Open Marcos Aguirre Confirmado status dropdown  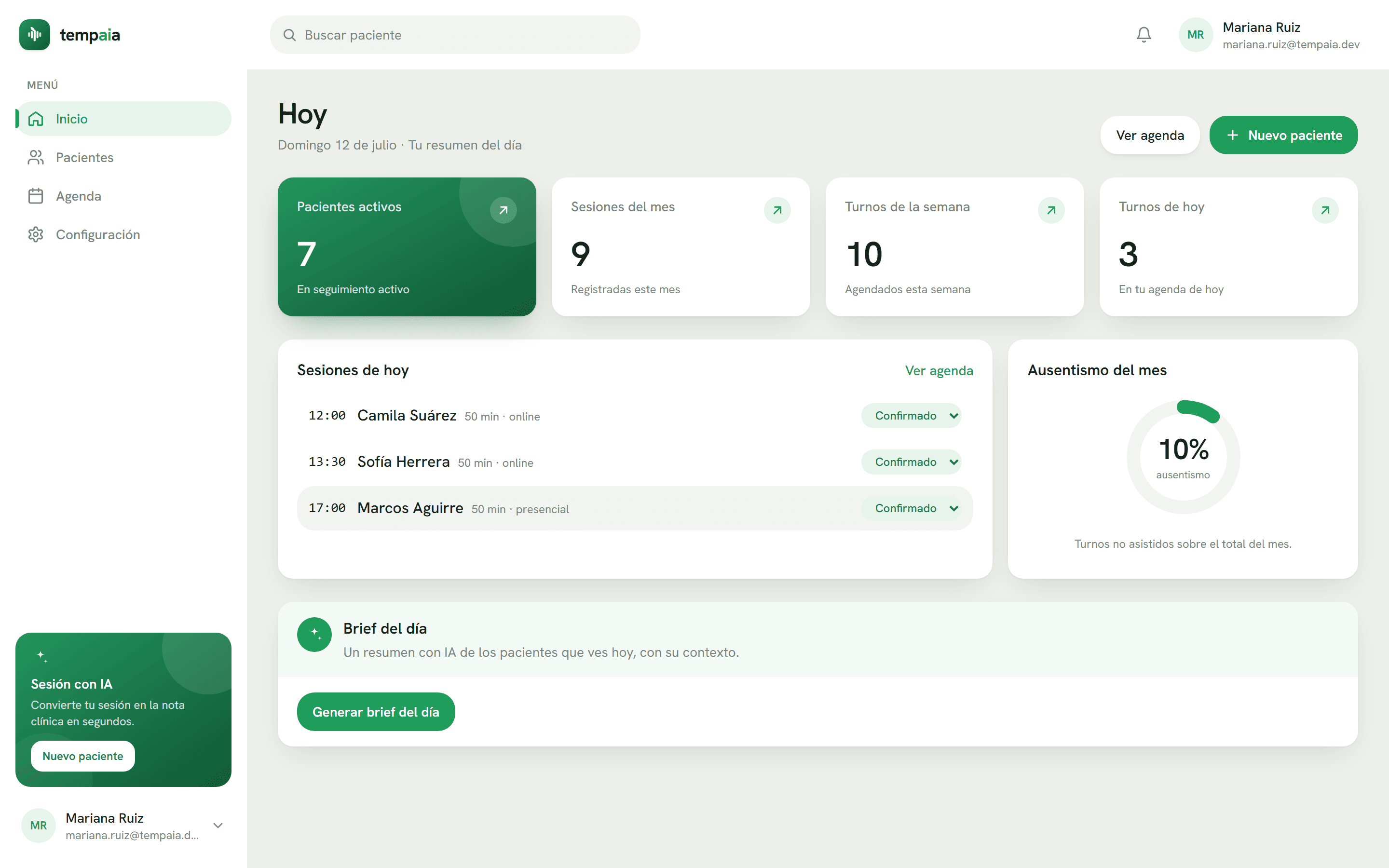point(911,508)
